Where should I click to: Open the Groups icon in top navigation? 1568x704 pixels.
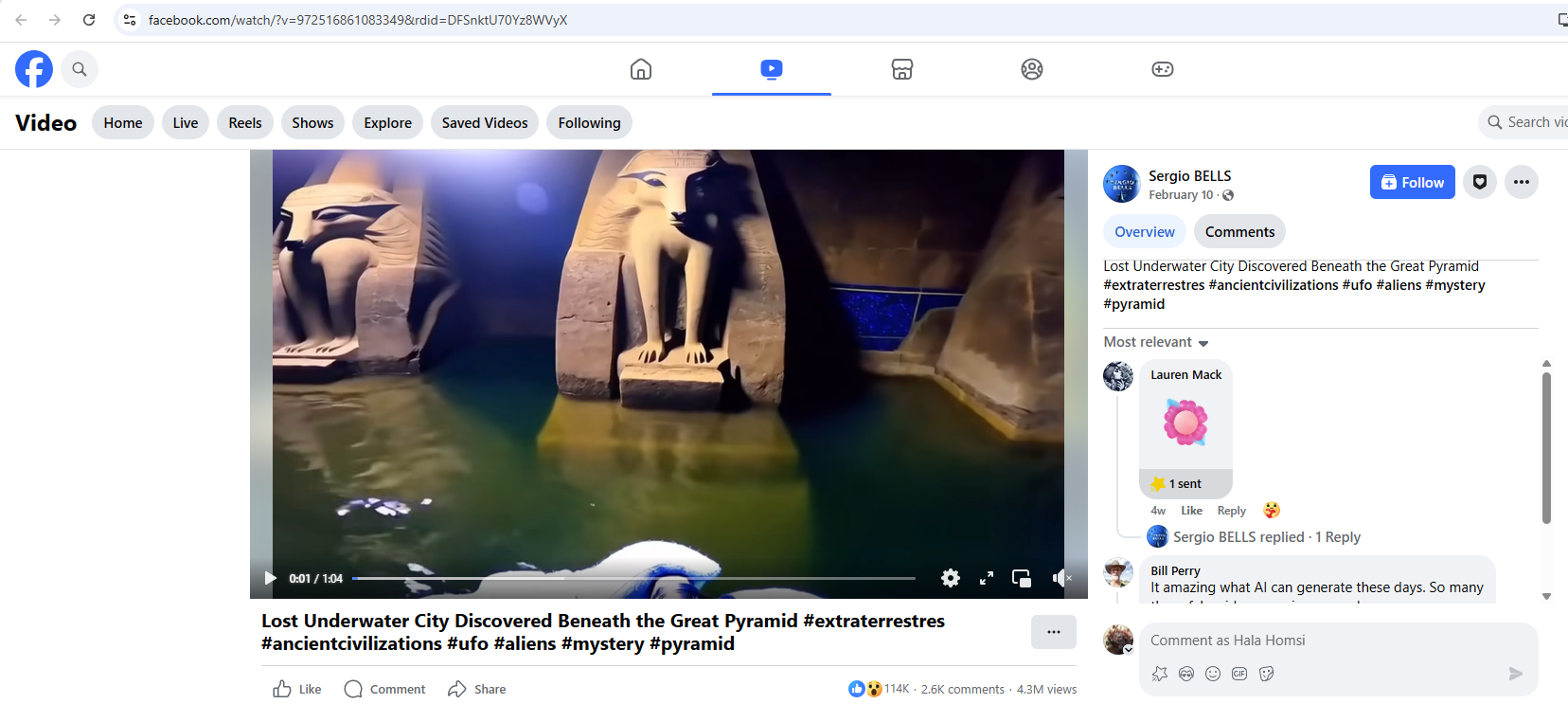tap(1032, 69)
